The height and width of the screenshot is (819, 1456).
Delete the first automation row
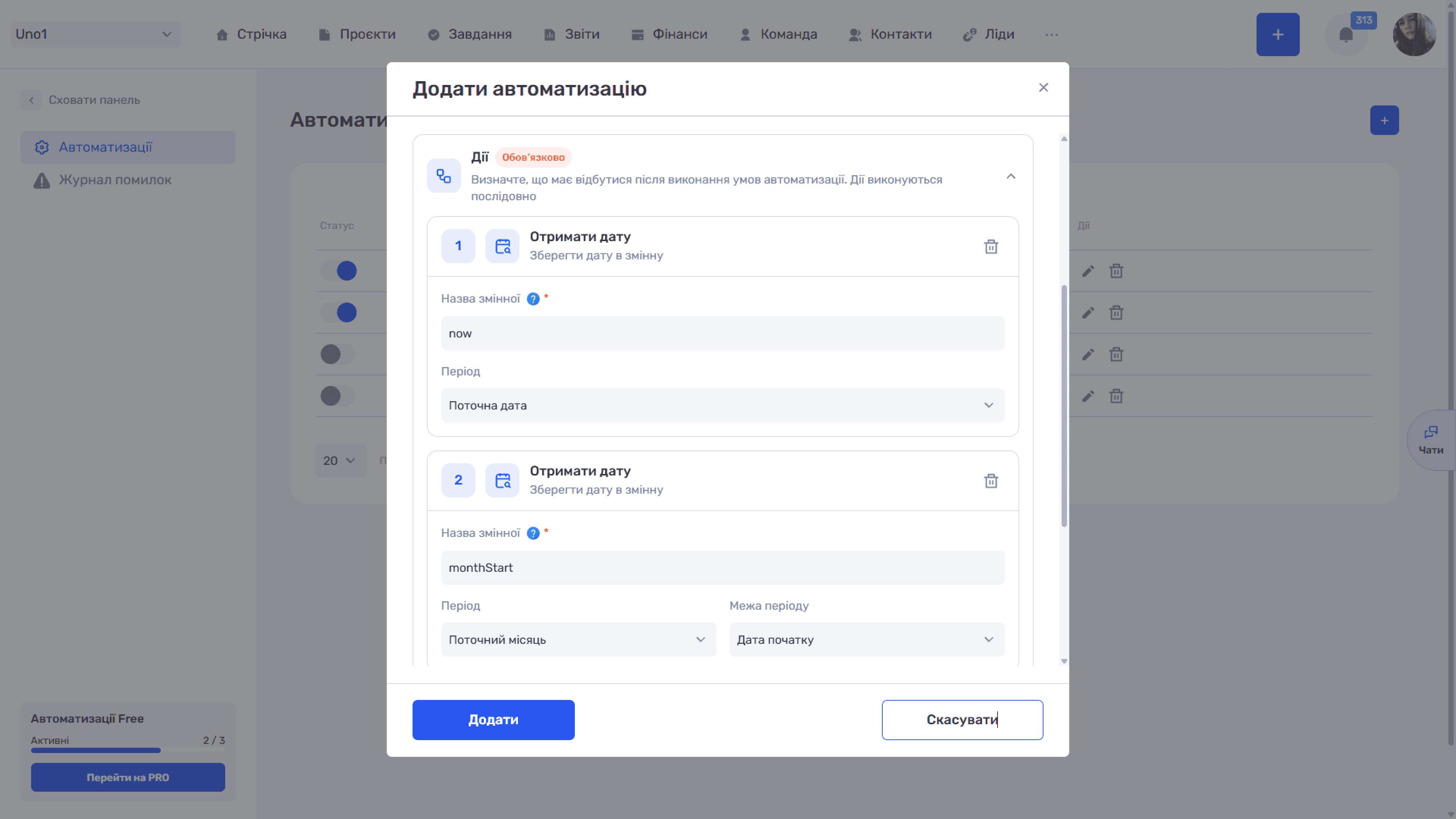pos(1116,271)
